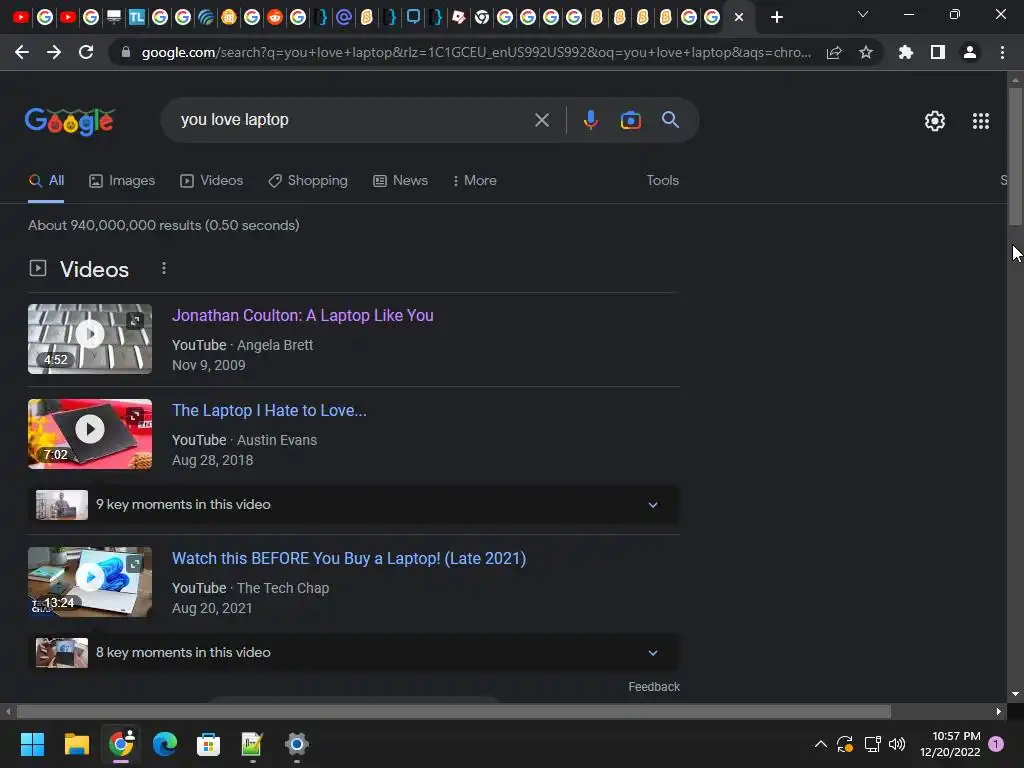Open the clock and date panel

coord(950,744)
